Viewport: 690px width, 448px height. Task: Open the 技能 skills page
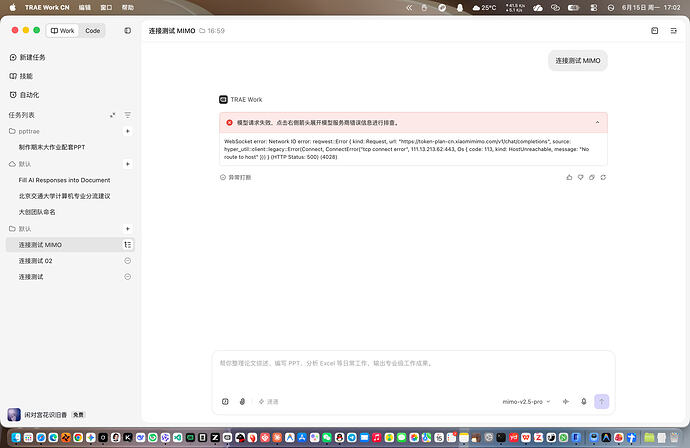coord(21,76)
